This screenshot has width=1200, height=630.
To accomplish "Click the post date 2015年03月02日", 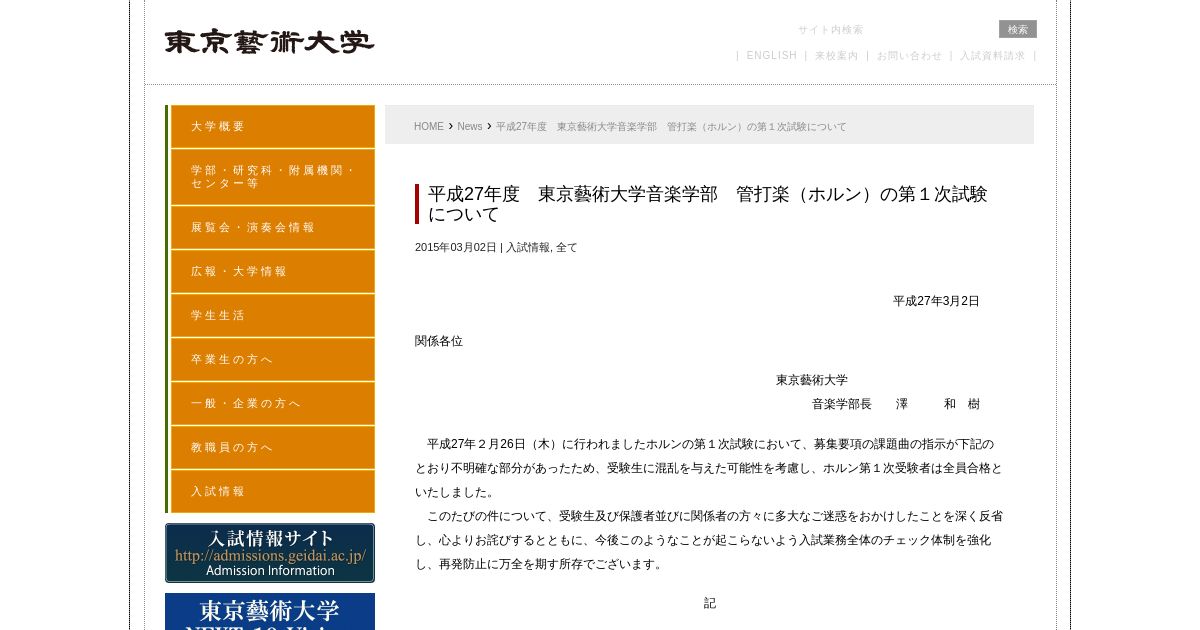I will tap(456, 248).
